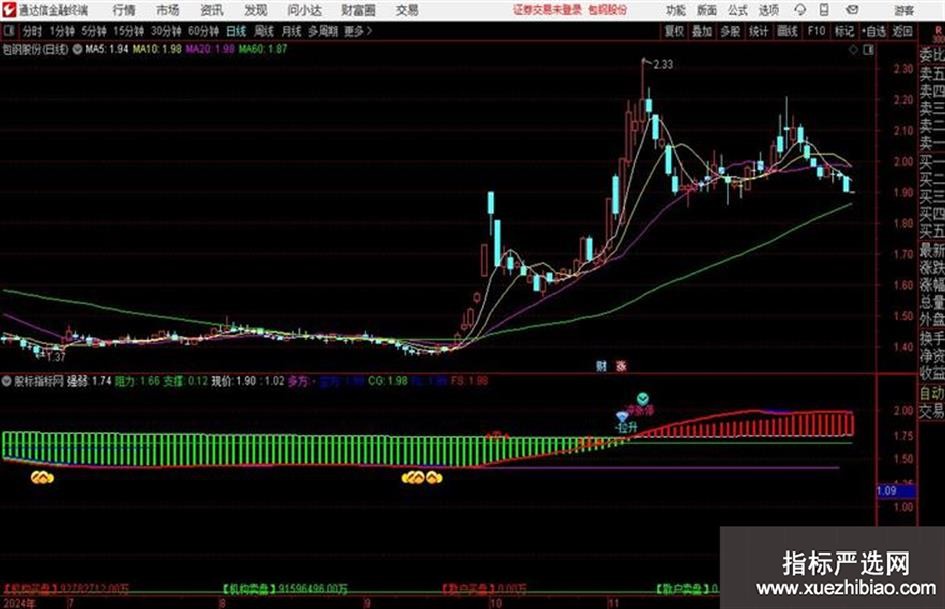The image size is (945, 609).
Task: Switch to the 分时 period tab
Action: (33, 31)
